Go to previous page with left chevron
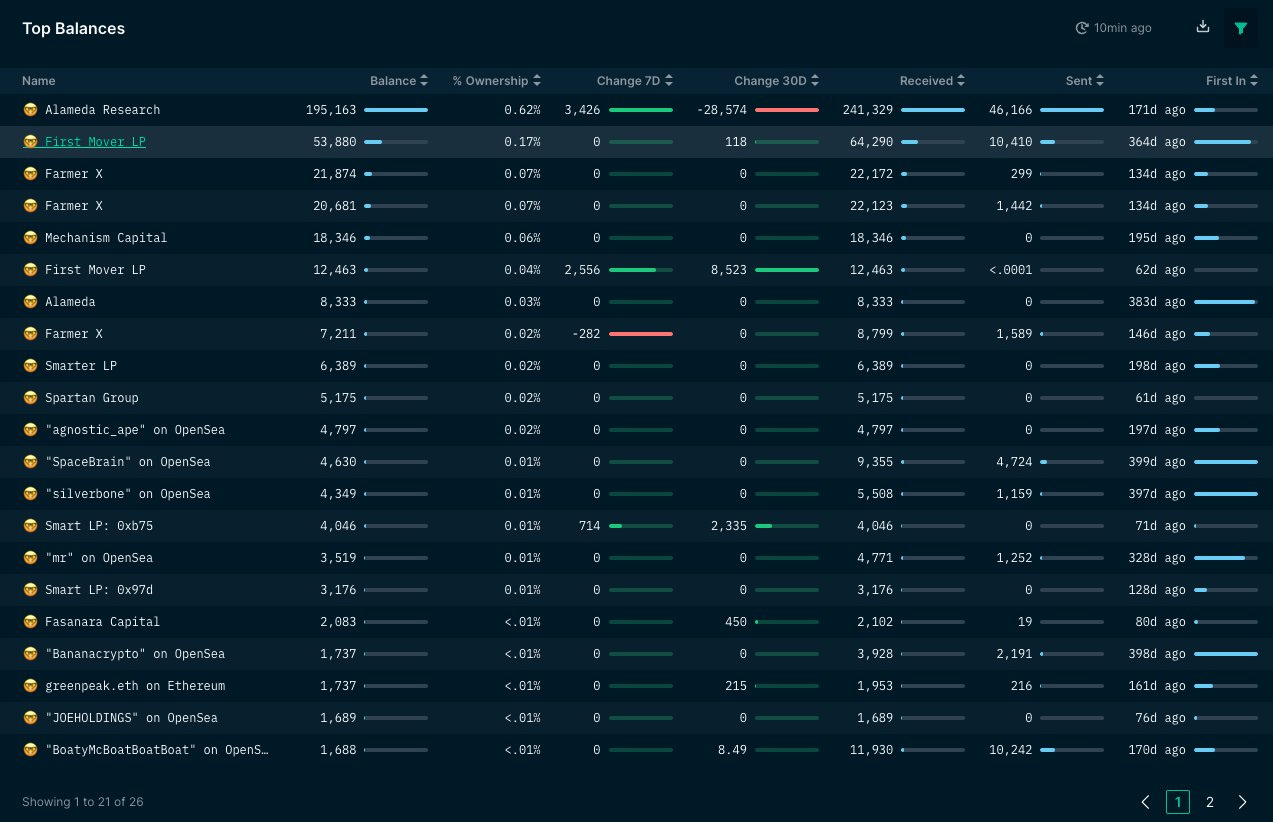Screen dimensions: 1273x822 1146,802
